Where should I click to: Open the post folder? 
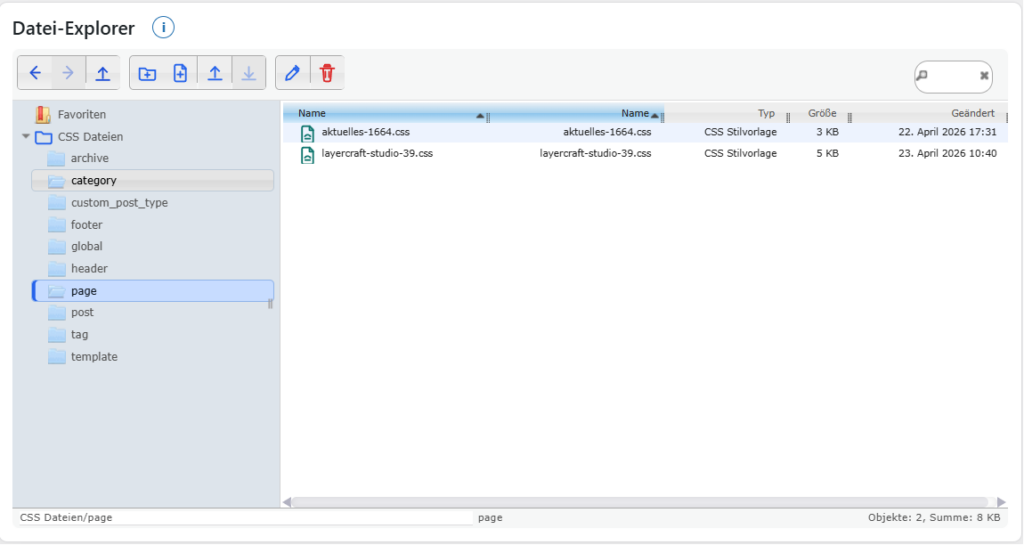(x=82, y=312)
